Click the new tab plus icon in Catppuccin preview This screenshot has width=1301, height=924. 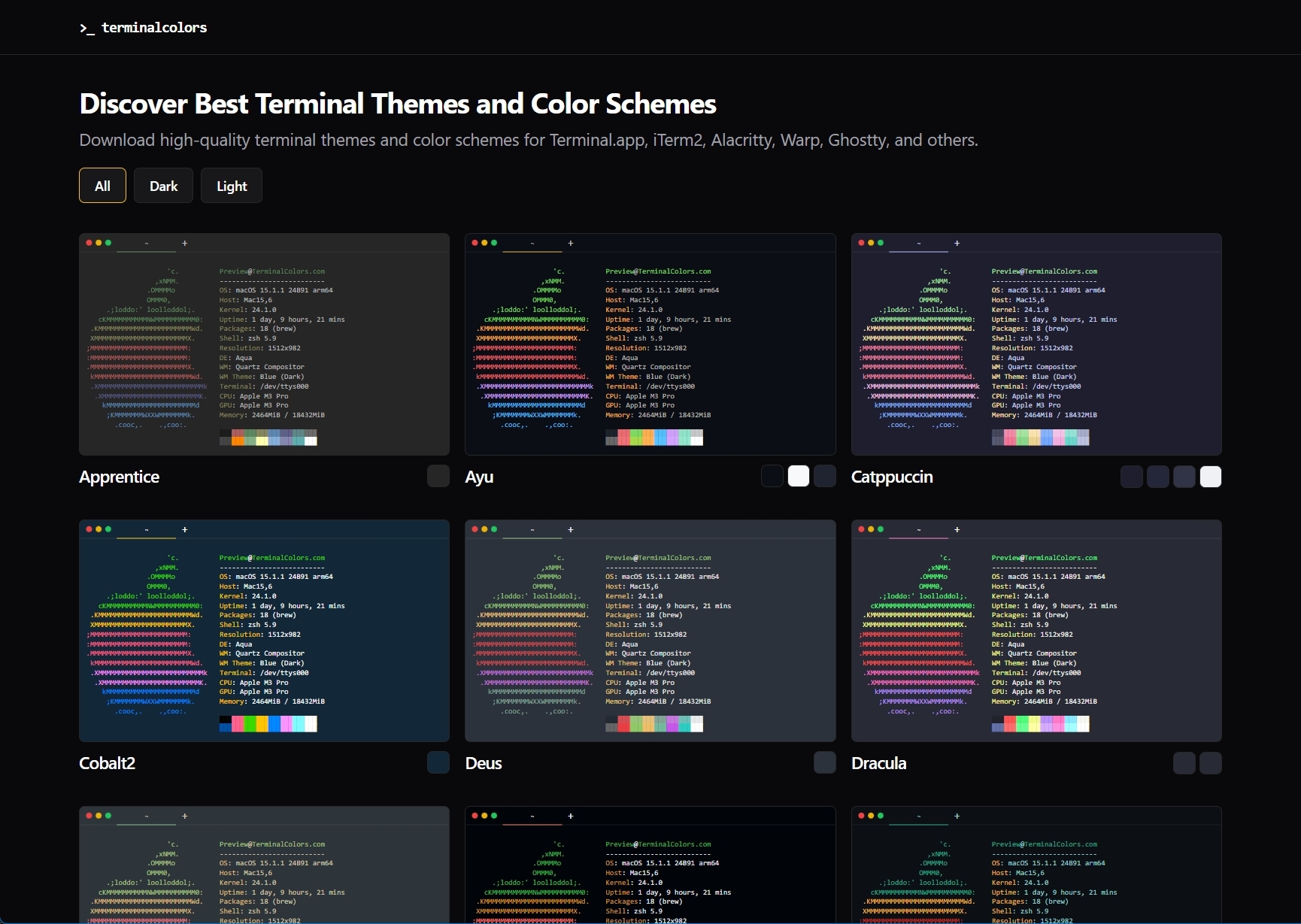pos(957,243)
